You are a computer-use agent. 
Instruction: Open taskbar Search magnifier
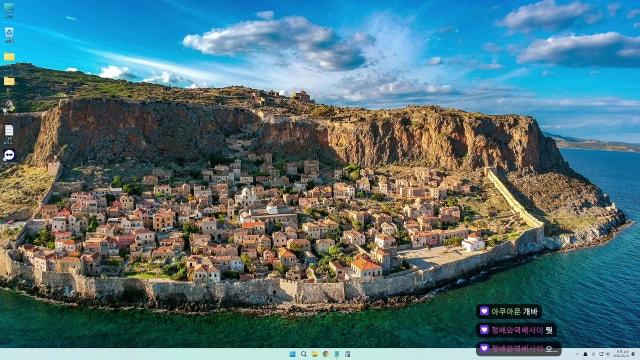point(304,354)
